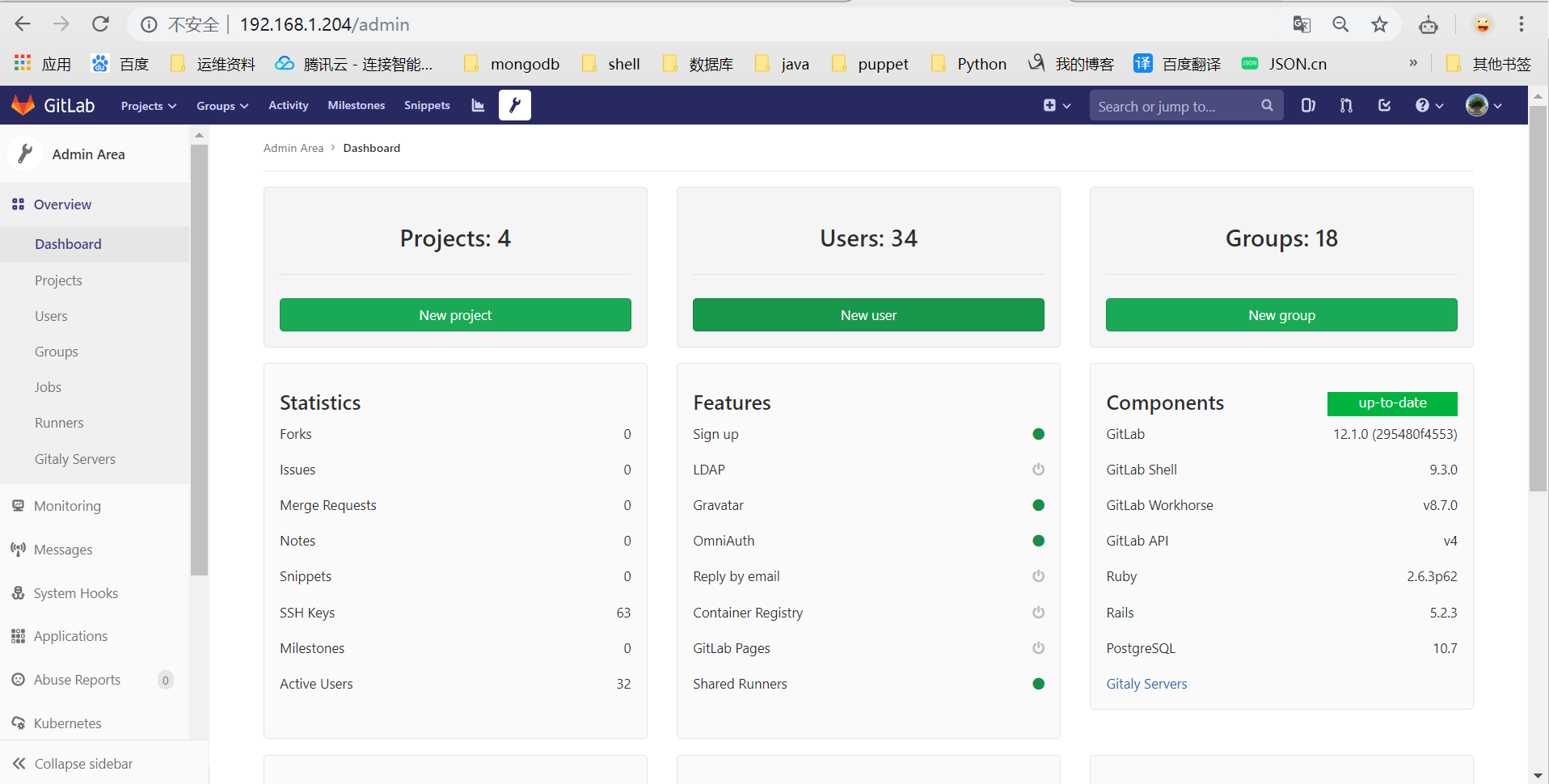Screen dimensions: 1549x784
Task: Reload the page with refresh icon
Action: [x=100, y=24]
